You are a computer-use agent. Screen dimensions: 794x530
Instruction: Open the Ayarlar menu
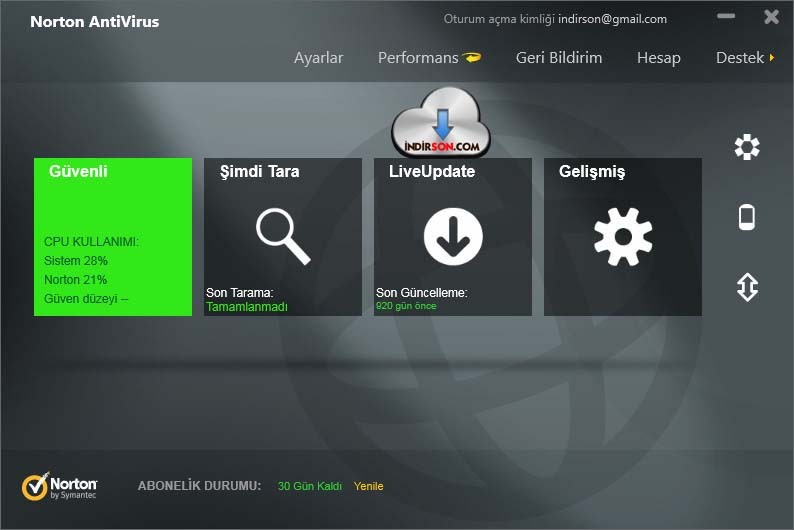click(319, 58)
